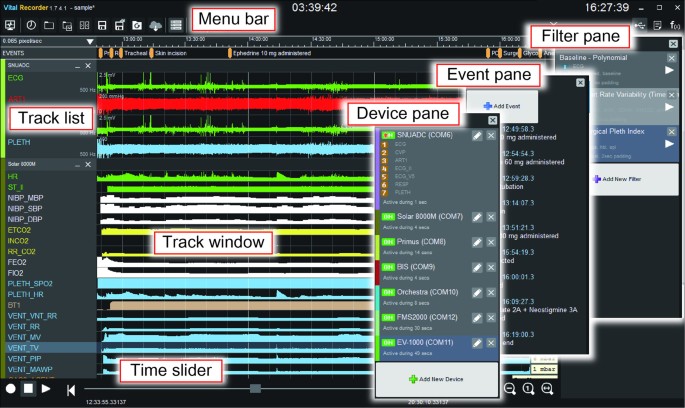685x408 pixels.
Task: Remove the Baseline - Polynomial filter
Action: pos(671,58)
